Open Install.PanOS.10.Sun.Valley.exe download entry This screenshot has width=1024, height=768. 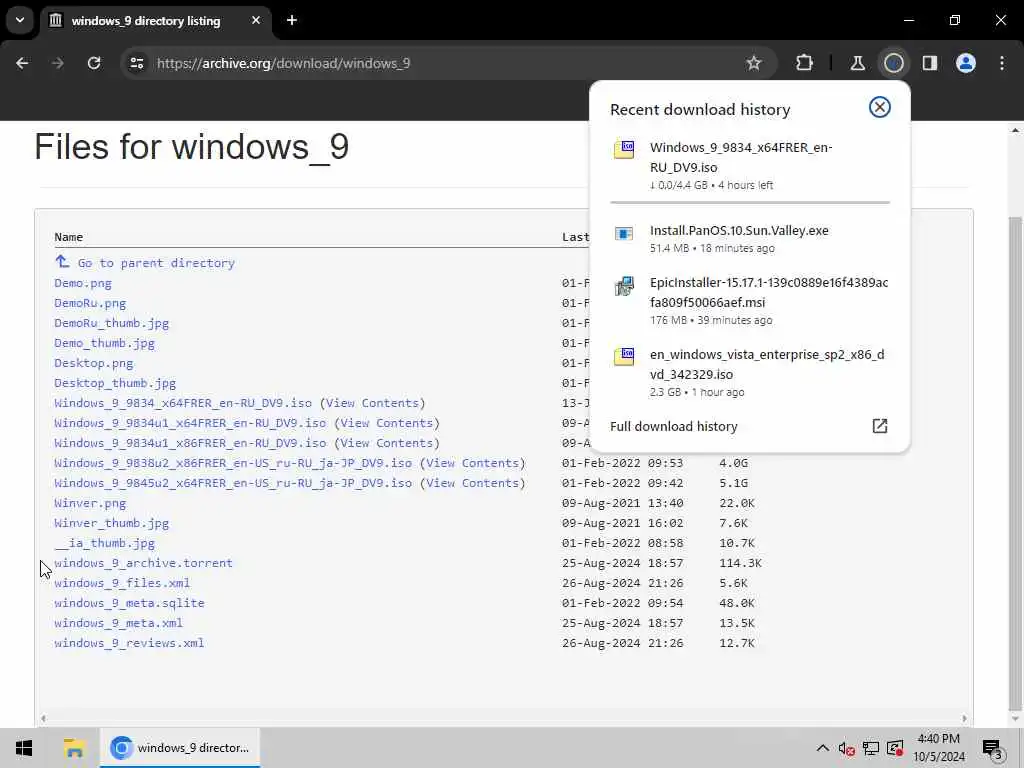(x=750, y=238)
